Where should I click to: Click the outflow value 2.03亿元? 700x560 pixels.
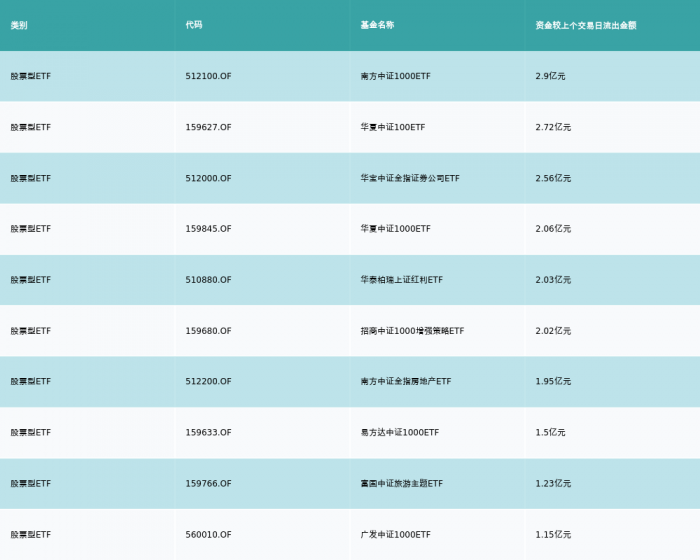553,280
